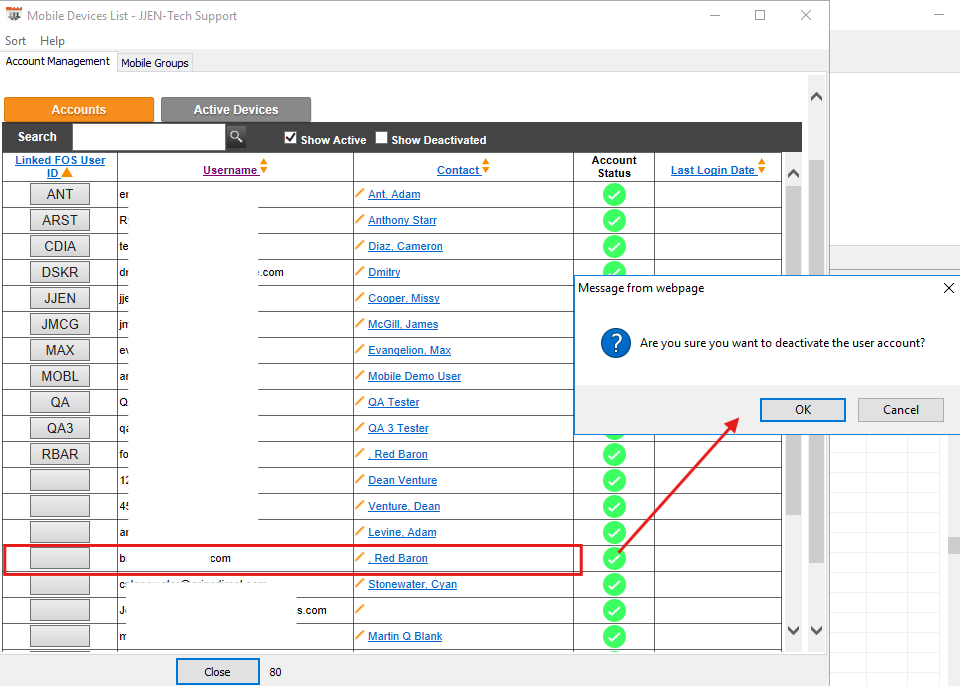The image size is (960, 686).
Task: Cancel the deactivation dialog
Action: (x=901, y=410)
